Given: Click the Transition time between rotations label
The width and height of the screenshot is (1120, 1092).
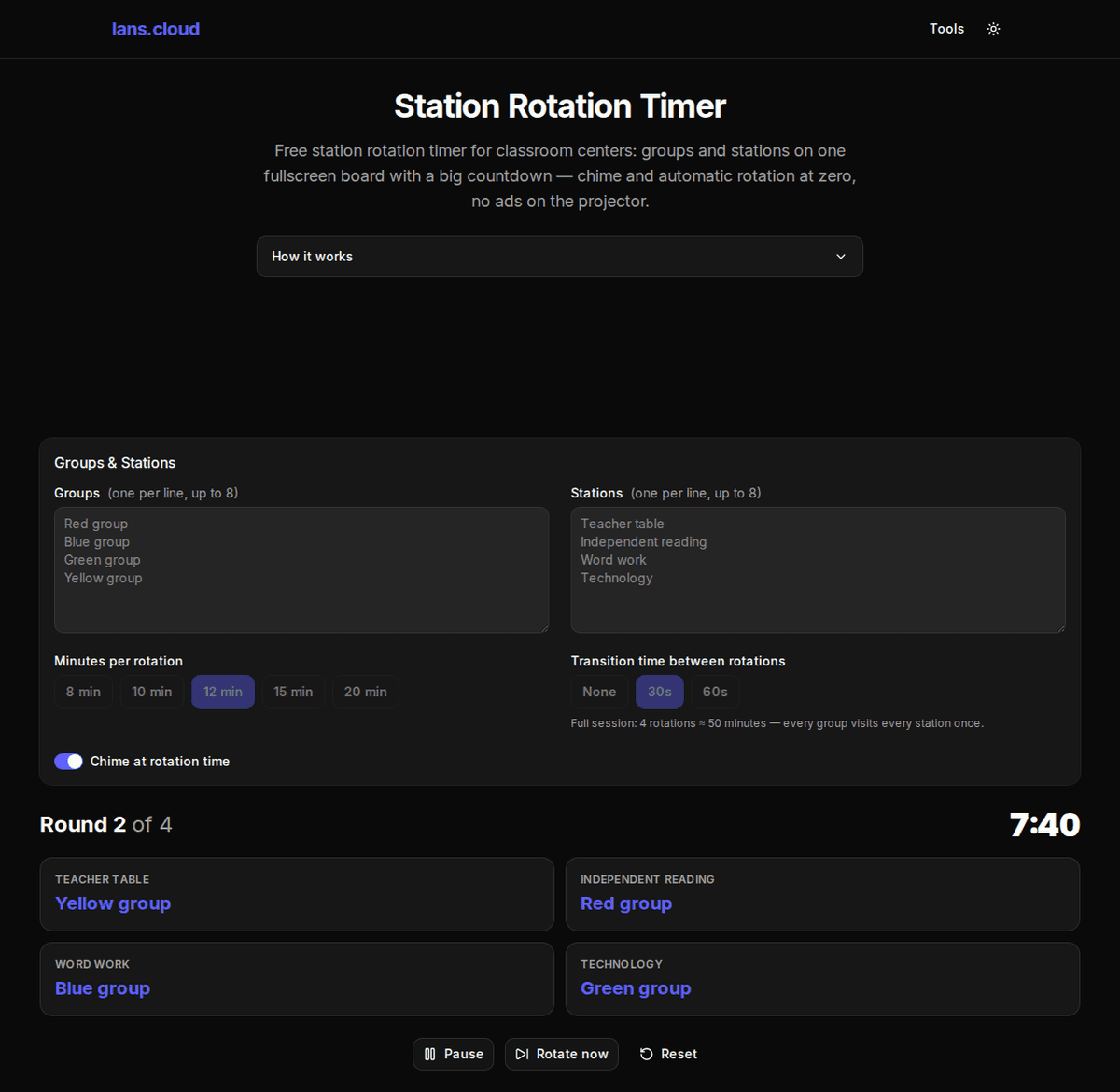Looking at the screenshot, I should pos(679,661).
